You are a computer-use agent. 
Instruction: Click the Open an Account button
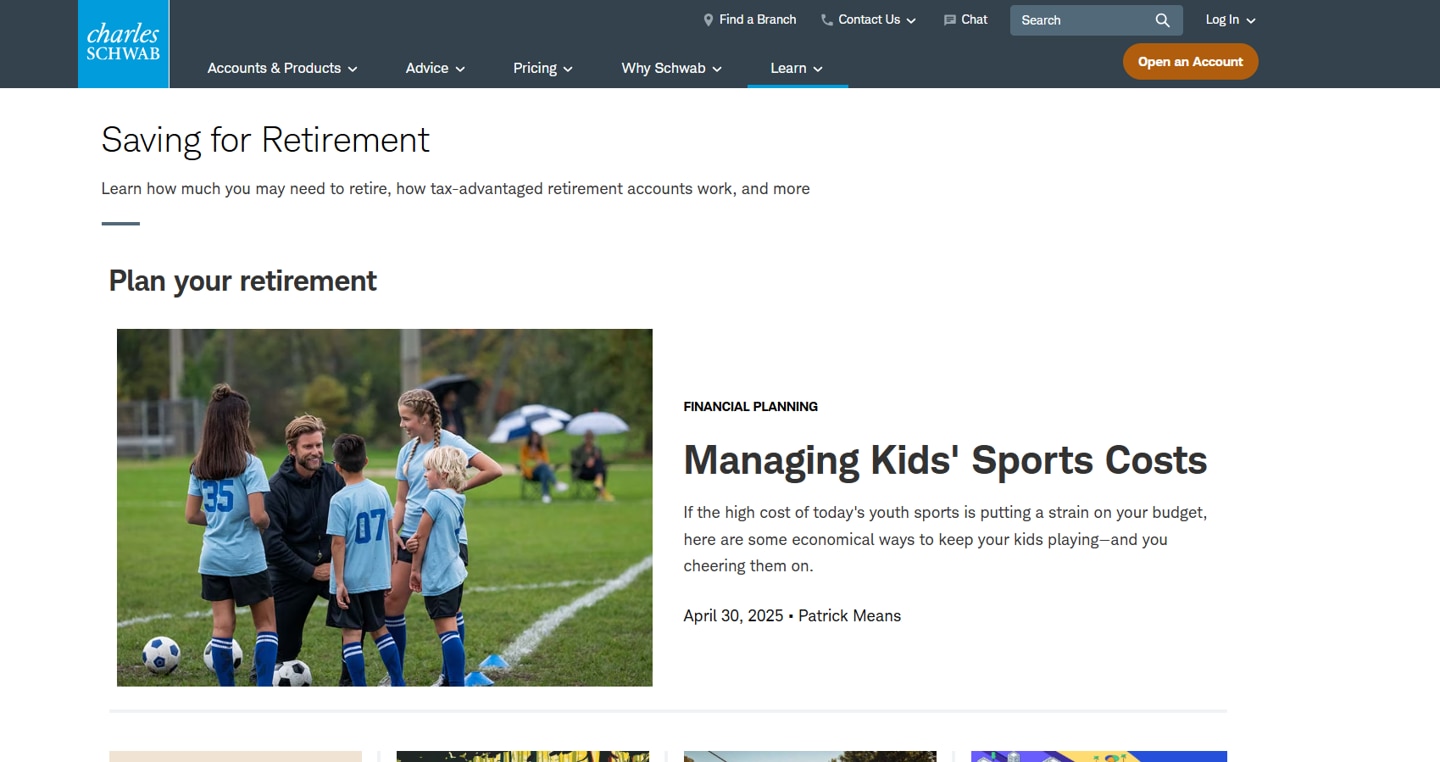1190,62
